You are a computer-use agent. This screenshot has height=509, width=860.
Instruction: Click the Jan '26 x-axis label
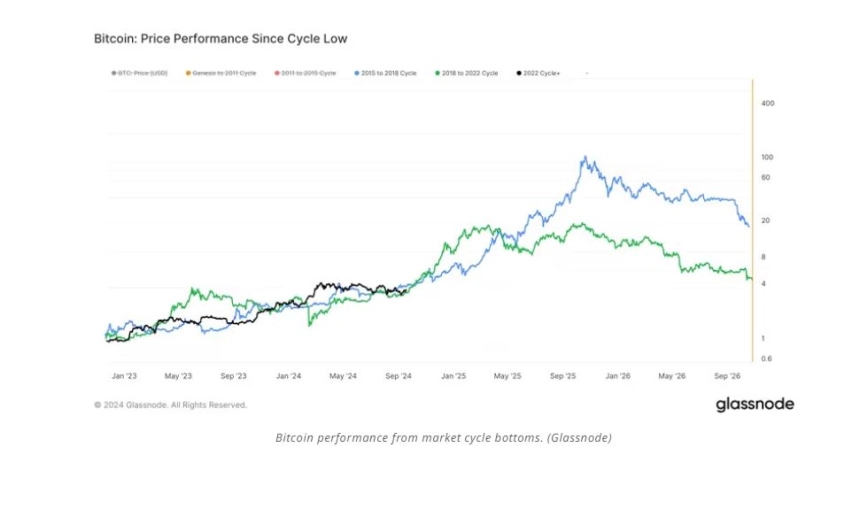click(x=618, y=376)
